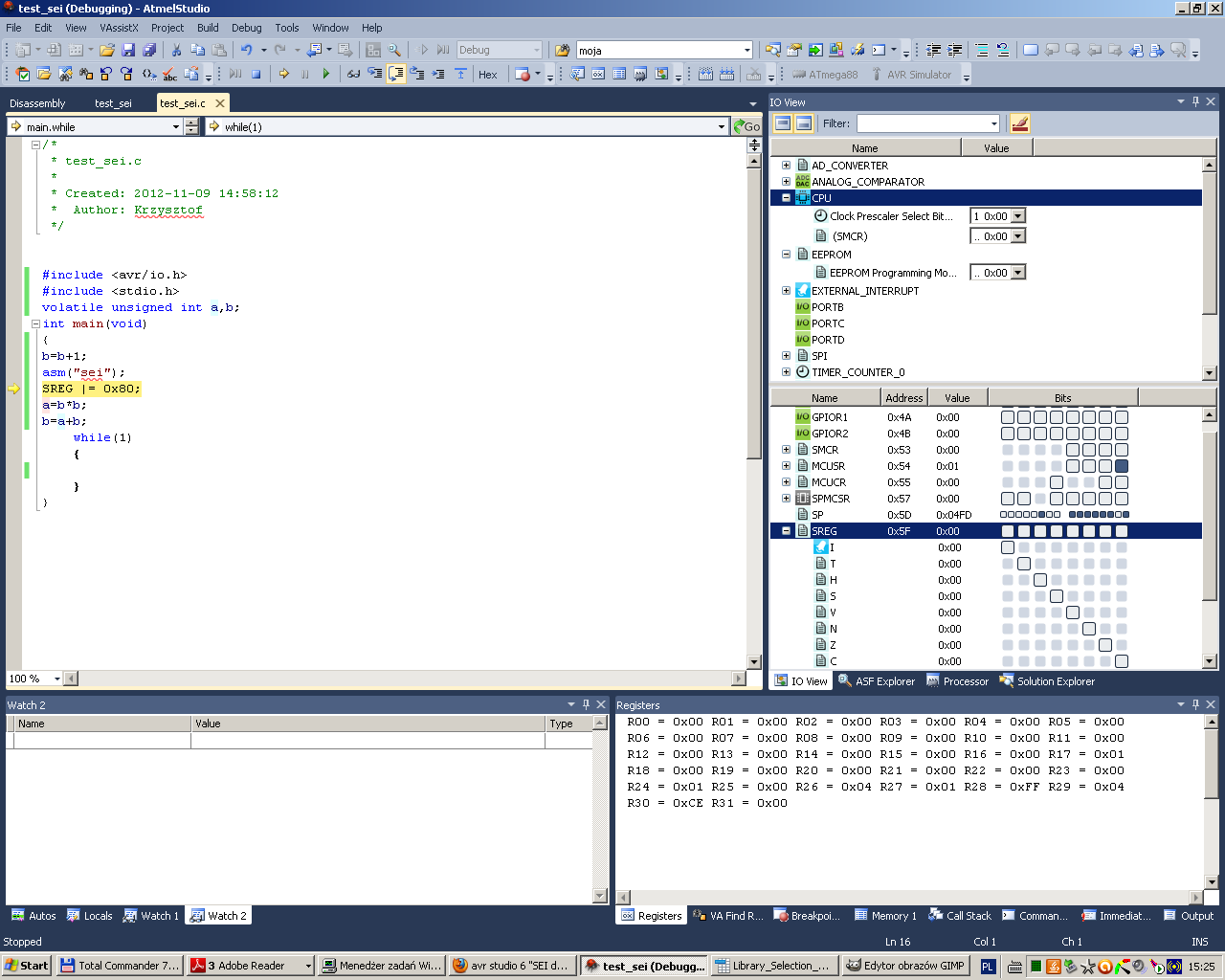The height and width of the screenshot is (980, 1225).
Task: Click the Open File folder icon
Action: 107,50
